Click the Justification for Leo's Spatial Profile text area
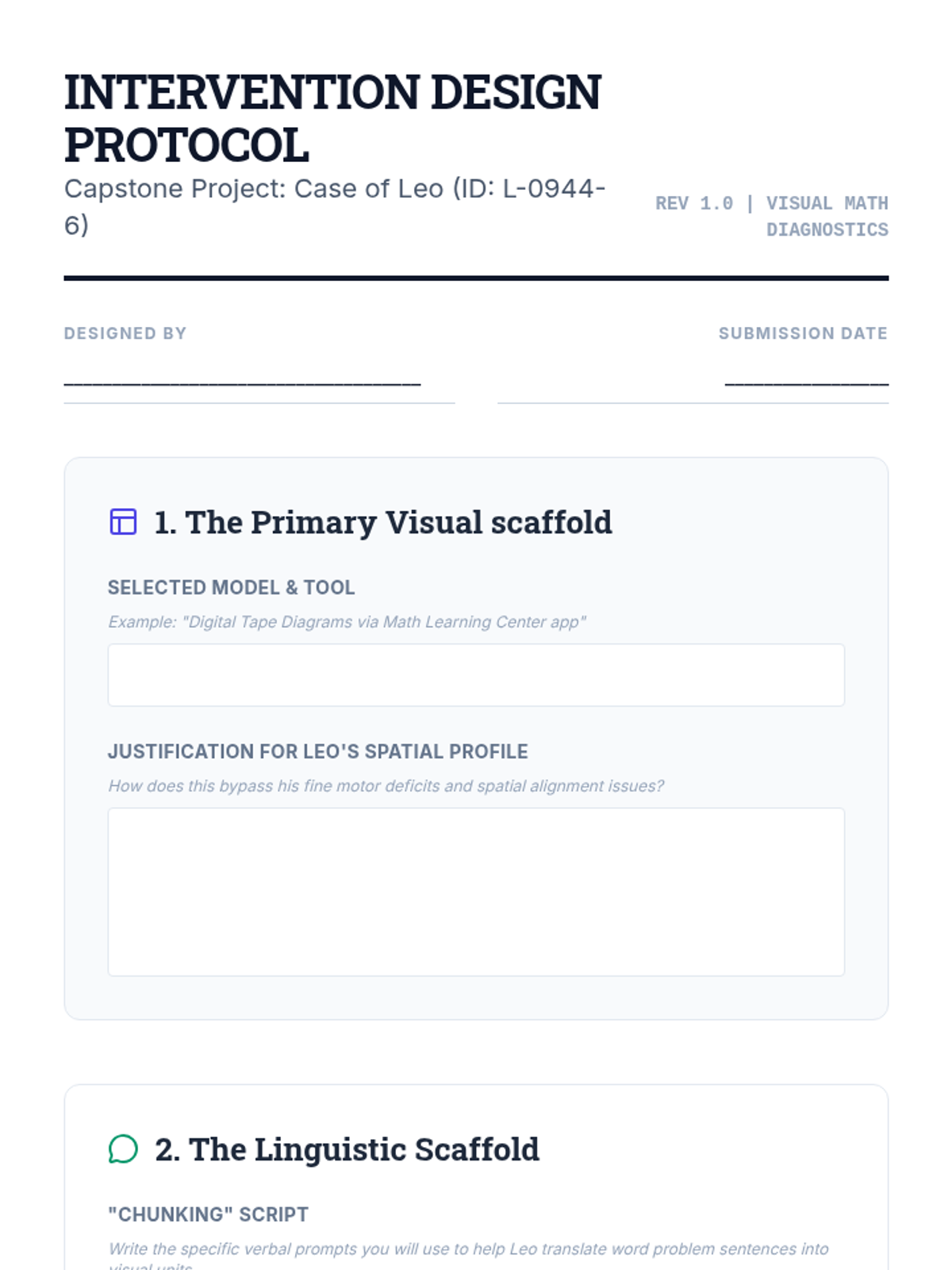Viewport: 952px width, 1270px height. click(476, 891)
